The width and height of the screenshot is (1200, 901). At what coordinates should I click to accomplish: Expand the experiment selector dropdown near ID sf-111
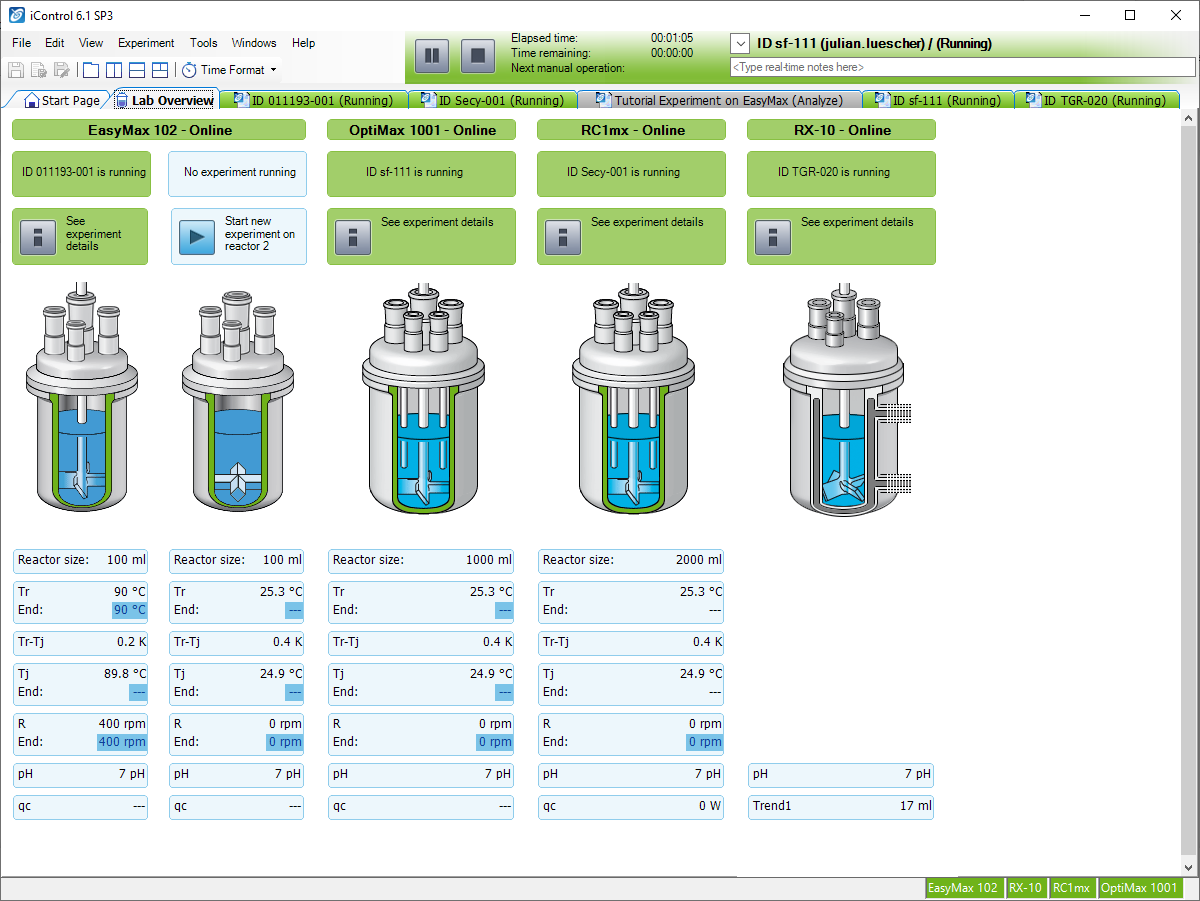point(740,44)
